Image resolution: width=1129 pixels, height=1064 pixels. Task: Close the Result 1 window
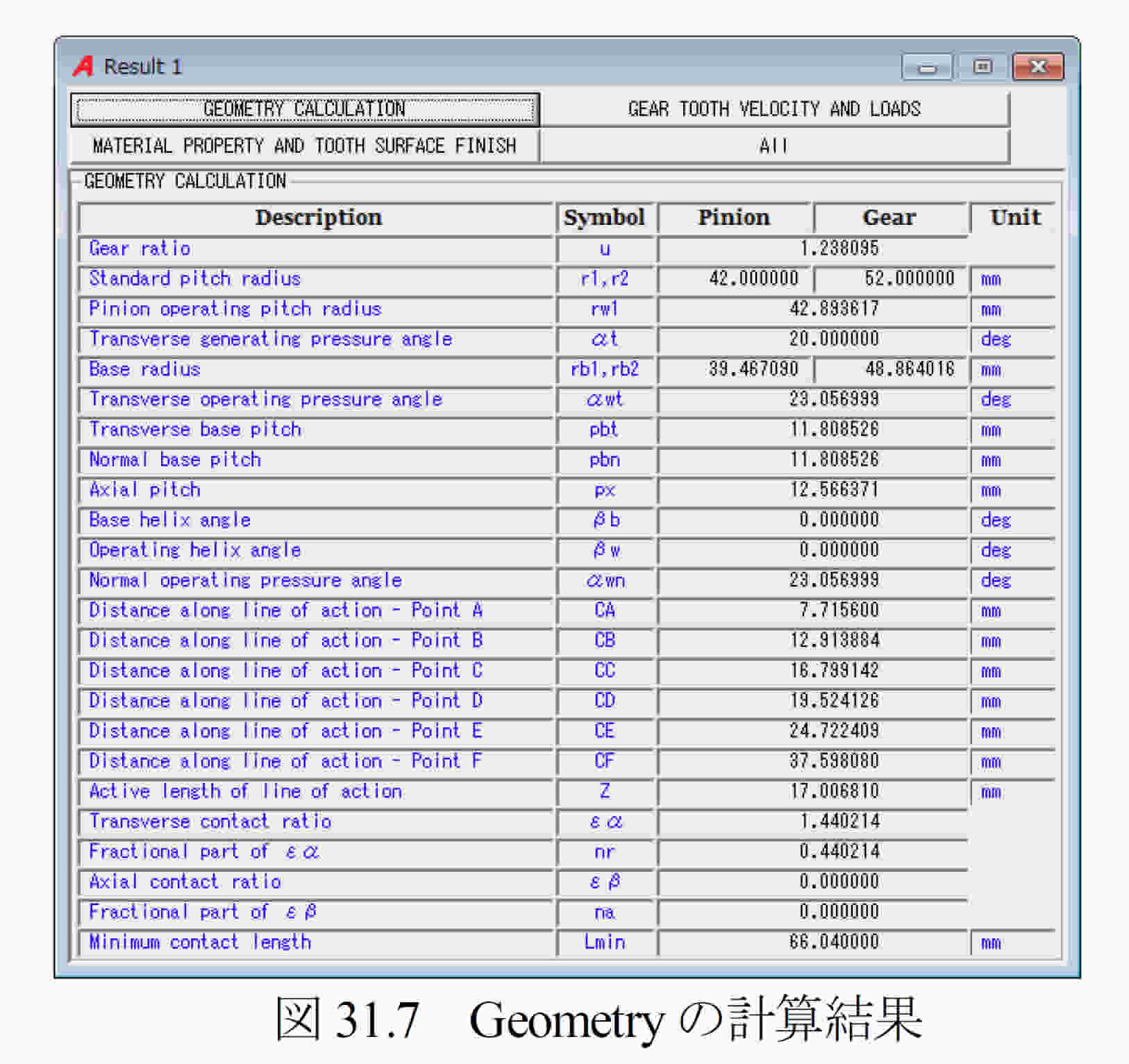pos(1037,67)
